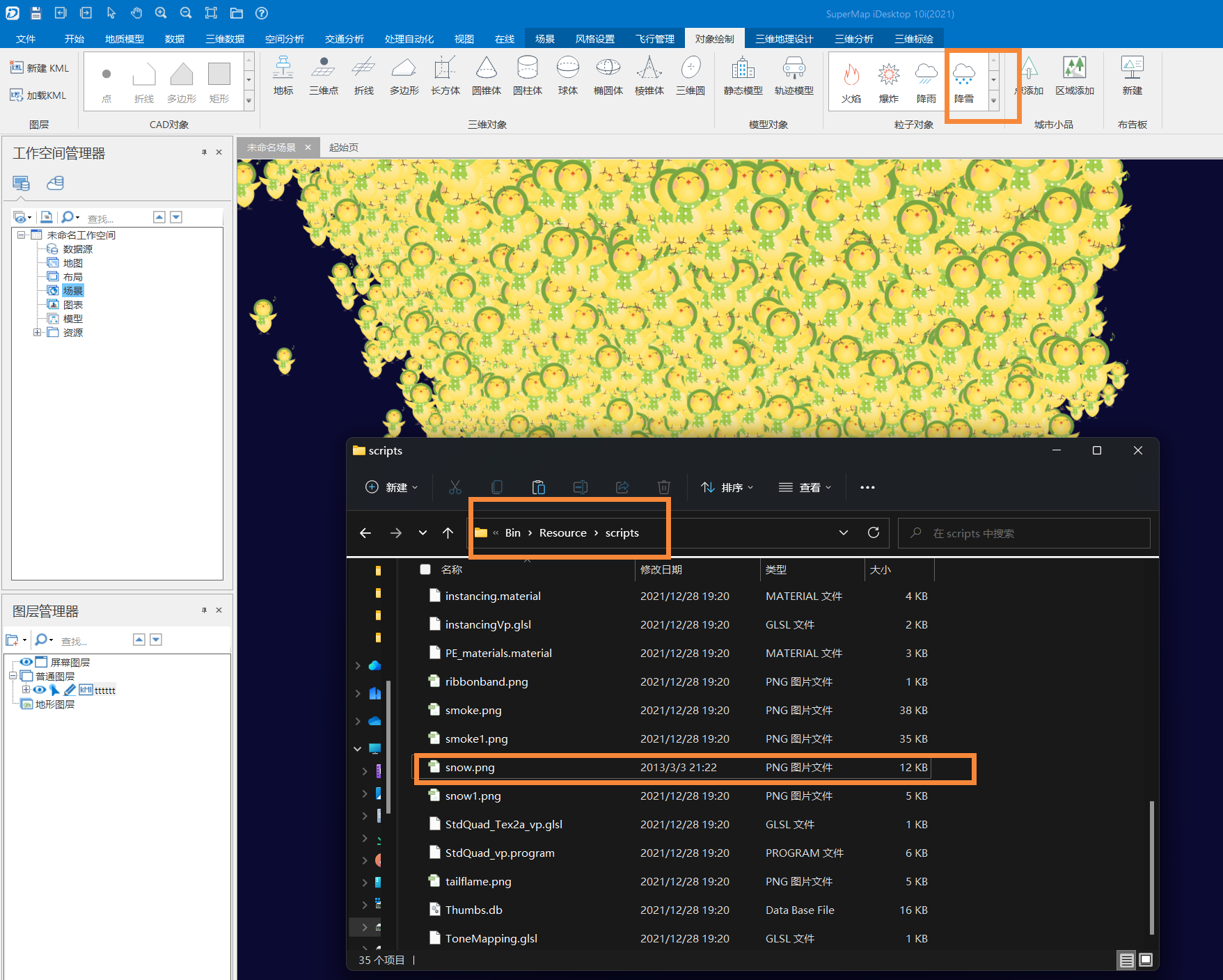Toggle the editable pencil of tttttt layer
This screenshot has width=1223, height=980.
pyautogui.click(x=70, y=690)
